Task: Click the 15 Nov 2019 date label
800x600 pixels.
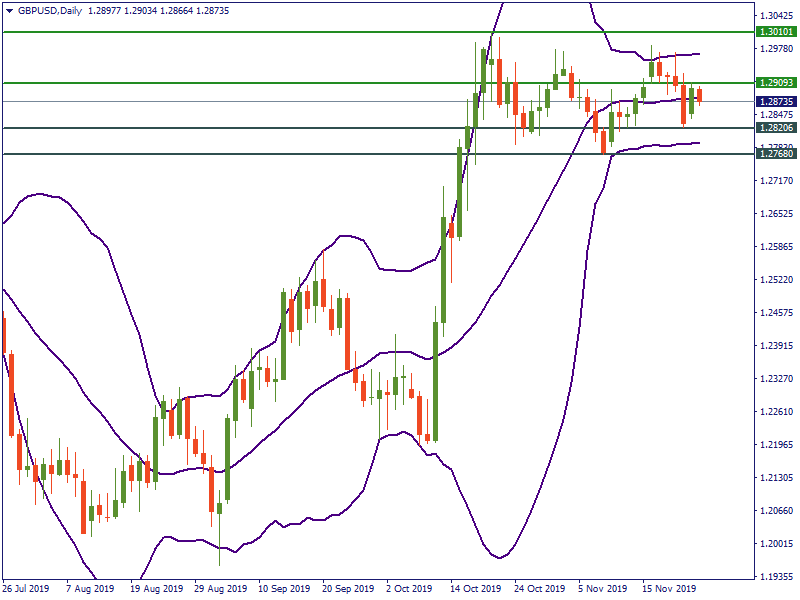Action: pyautogui.click(x=669, y=589)
